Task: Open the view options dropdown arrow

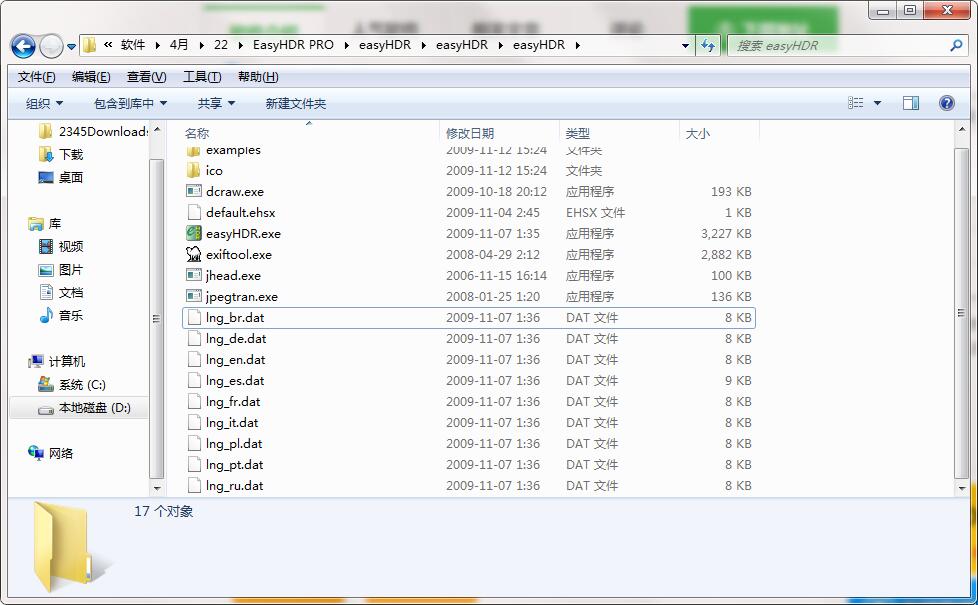Action: [x=878, y=104]
